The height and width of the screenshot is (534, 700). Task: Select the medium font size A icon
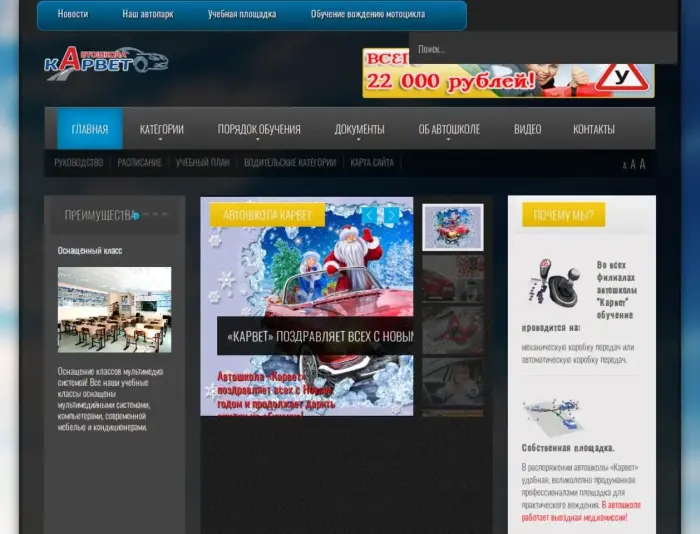[633, 165]
